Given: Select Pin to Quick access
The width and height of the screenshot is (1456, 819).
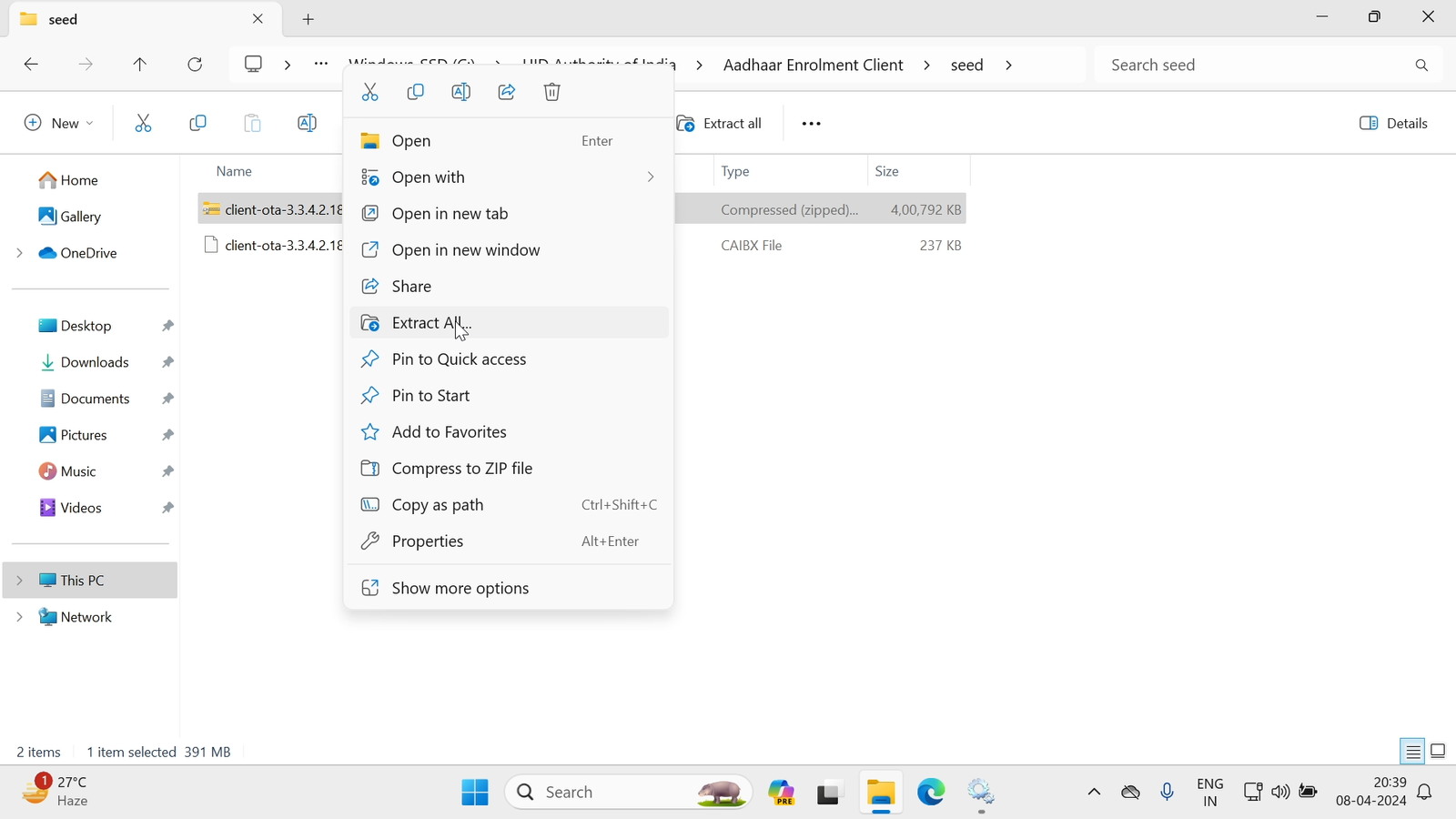Looking at the screenshot, I should (509, 359).
